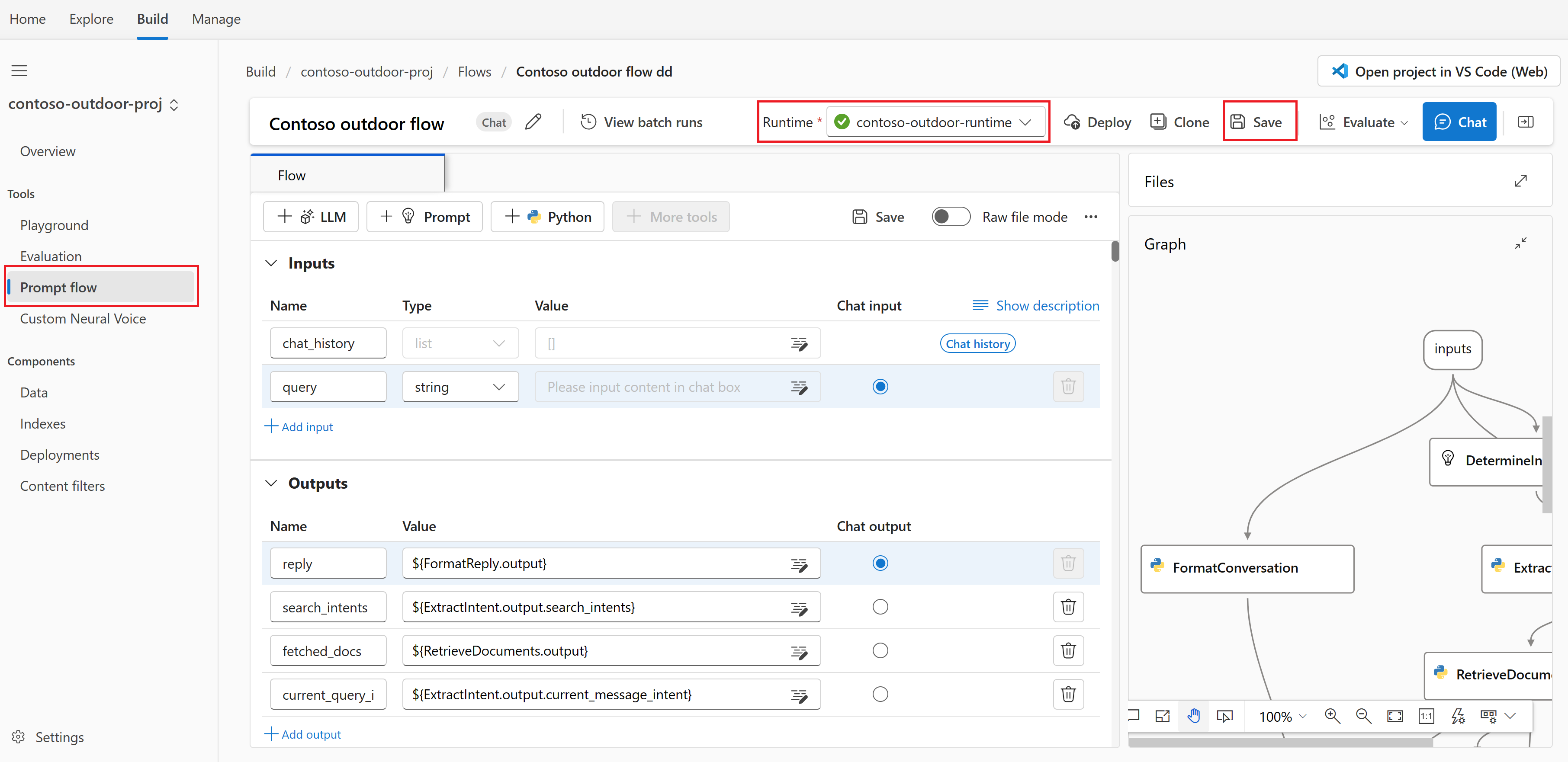1568x762 pixels.
Task: Select the pan hand tool in graph
Action: (x=1194, y=716)
